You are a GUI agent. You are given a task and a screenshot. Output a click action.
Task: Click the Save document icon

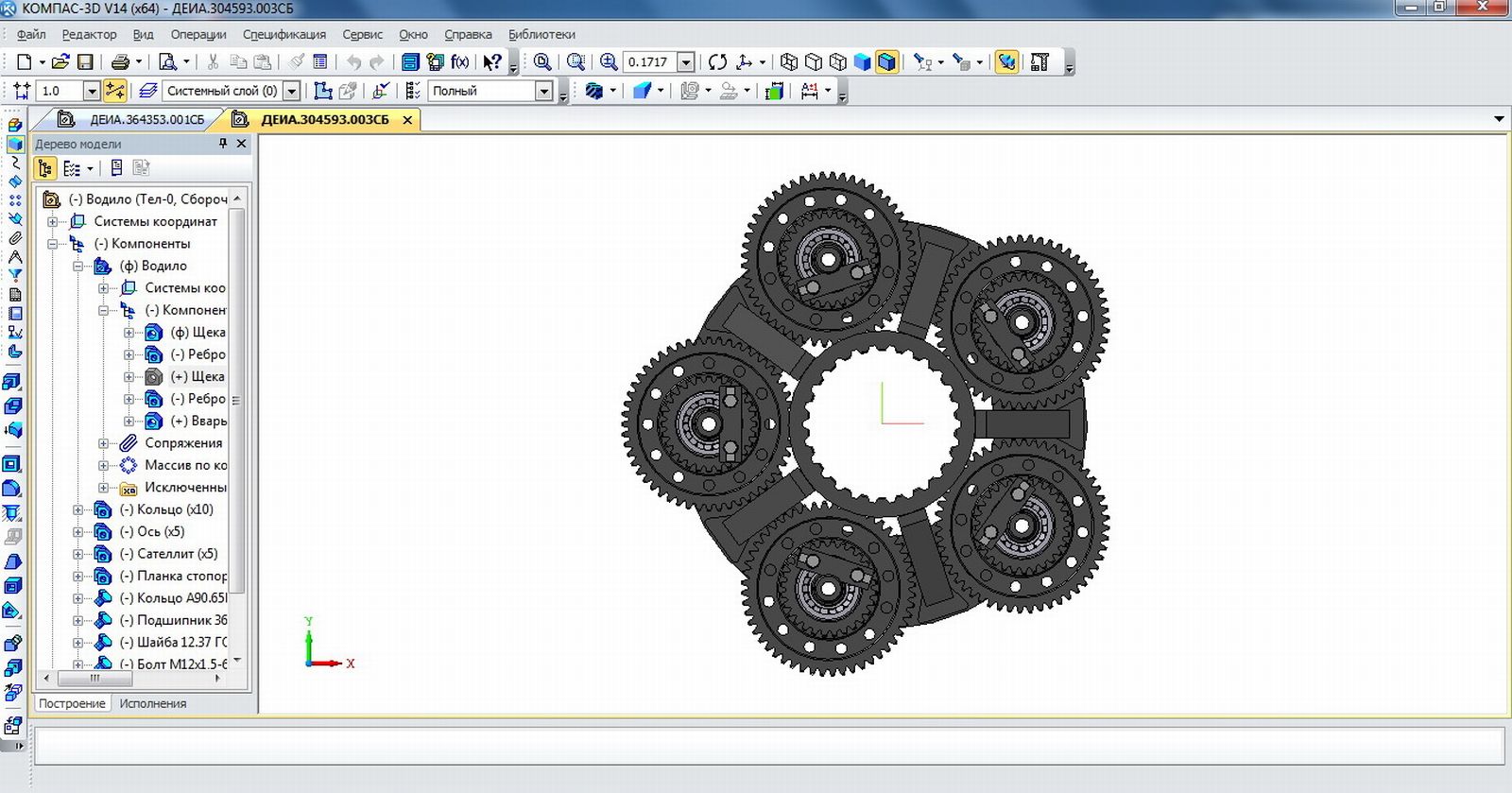(85, 62)
